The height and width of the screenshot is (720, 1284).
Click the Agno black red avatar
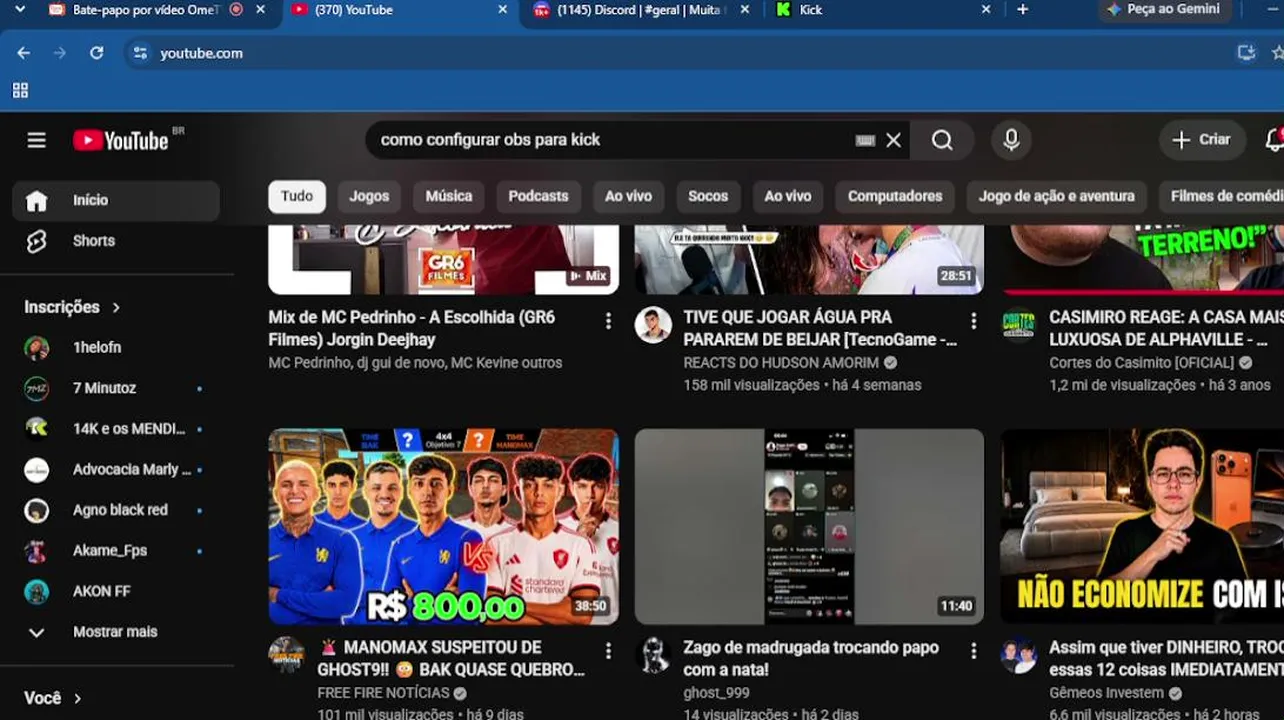tap(37, 510)
